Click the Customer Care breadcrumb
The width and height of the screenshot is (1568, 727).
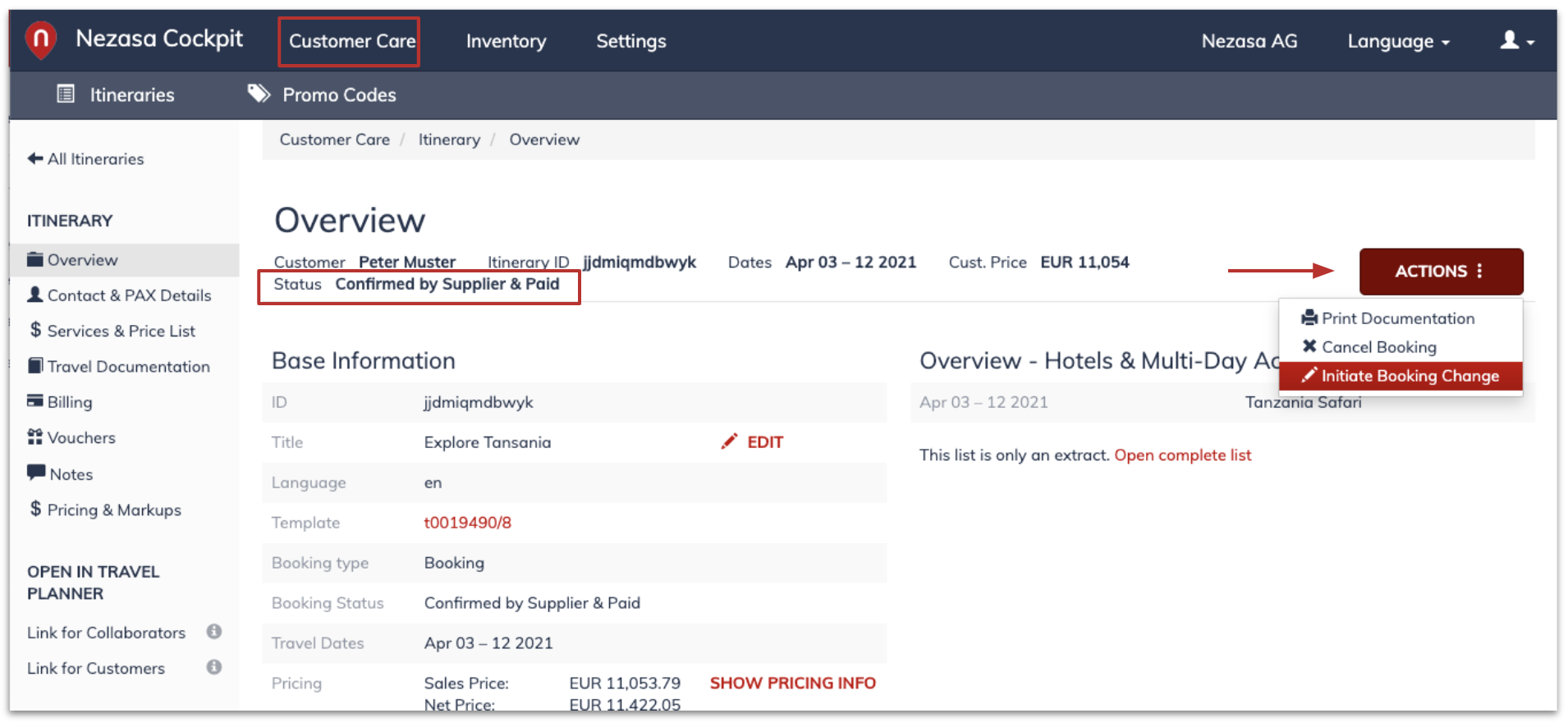click(x=334, y=139)
